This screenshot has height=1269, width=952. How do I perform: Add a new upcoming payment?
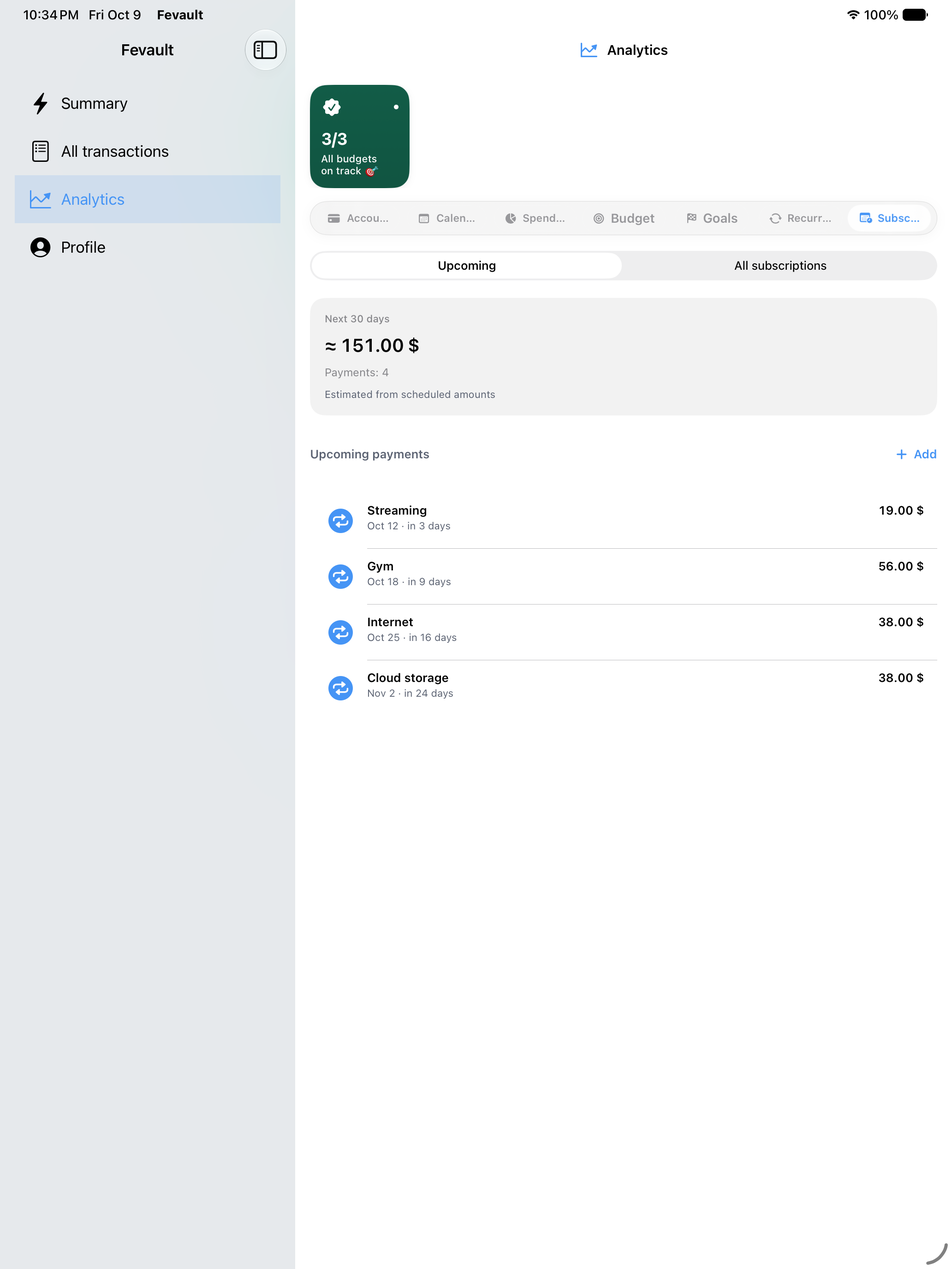point(916,454)
